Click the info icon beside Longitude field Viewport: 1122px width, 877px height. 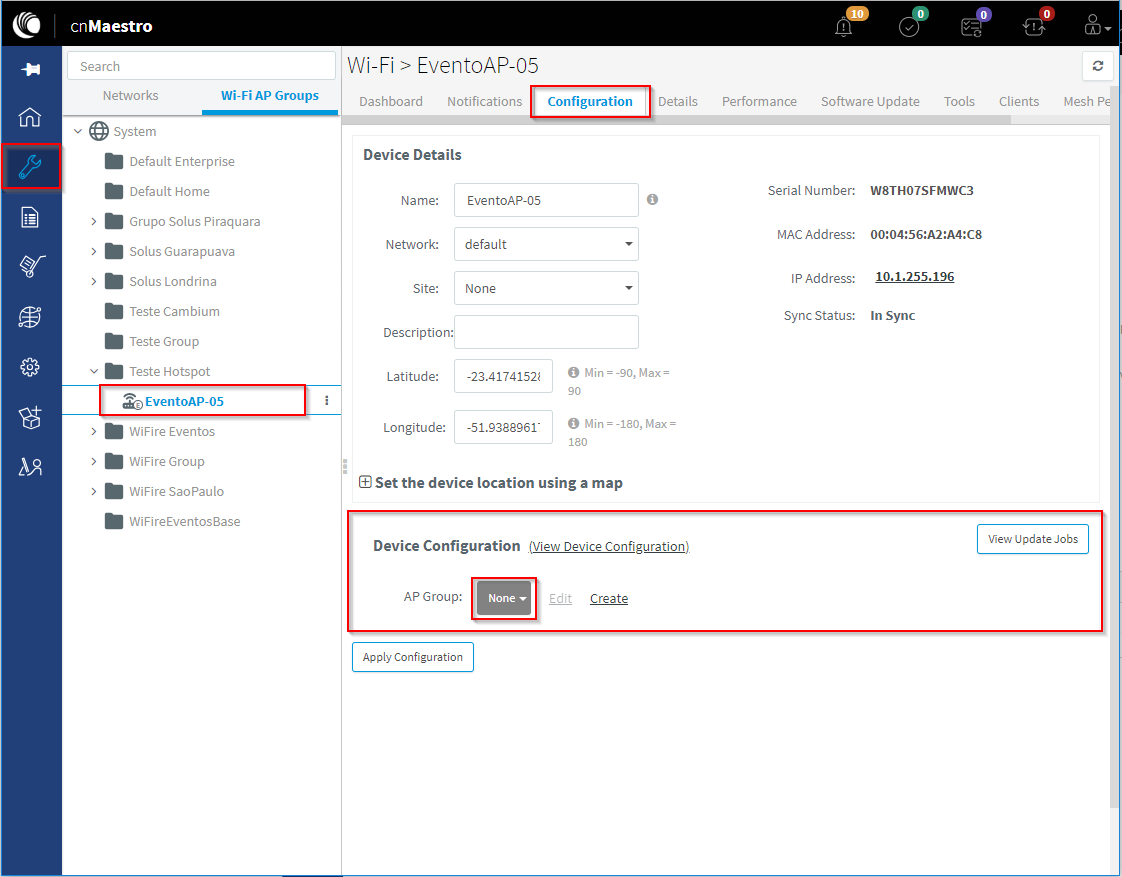tap(573, 423)
